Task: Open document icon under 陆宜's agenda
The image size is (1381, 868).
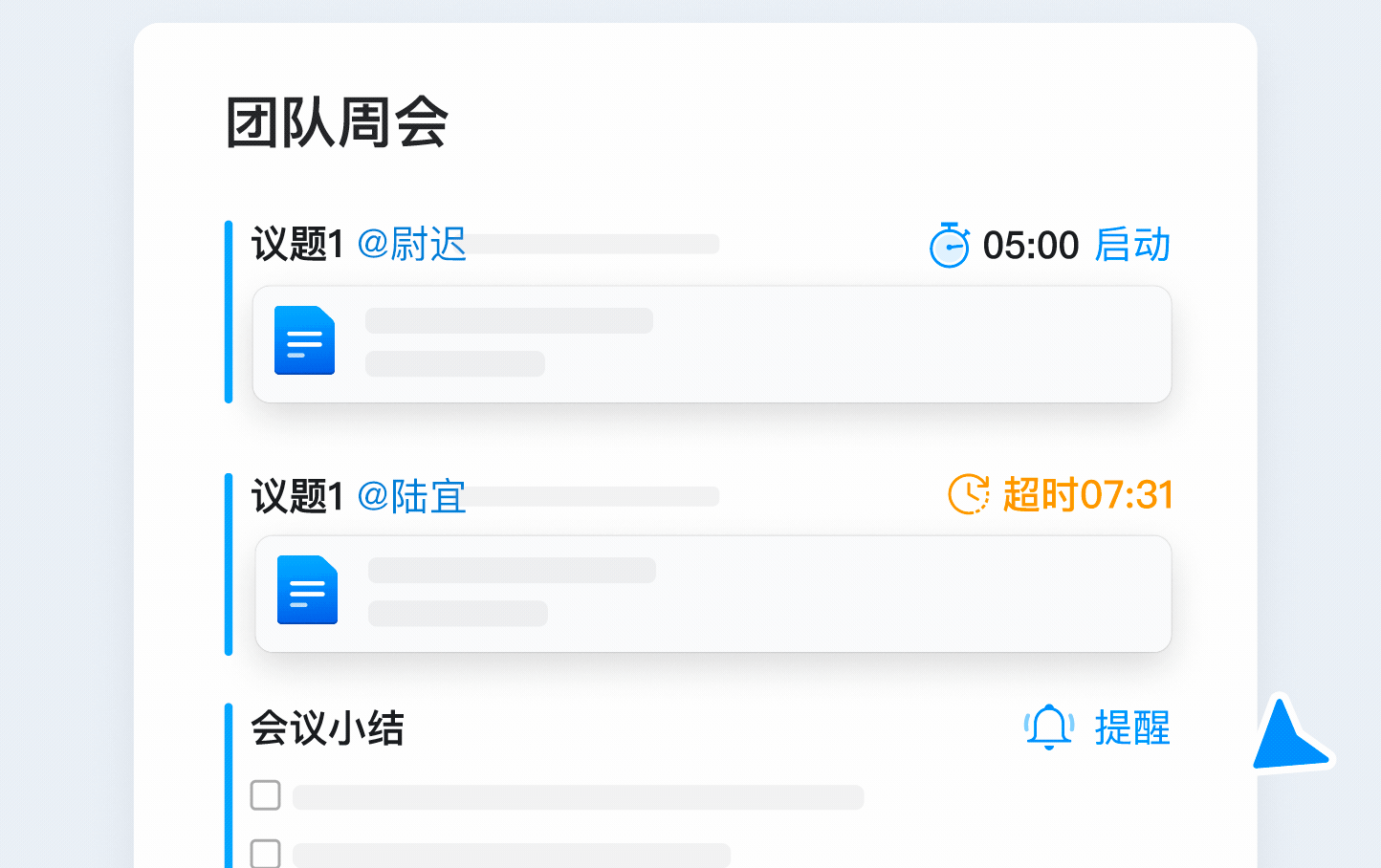Action: click(307, 590)
